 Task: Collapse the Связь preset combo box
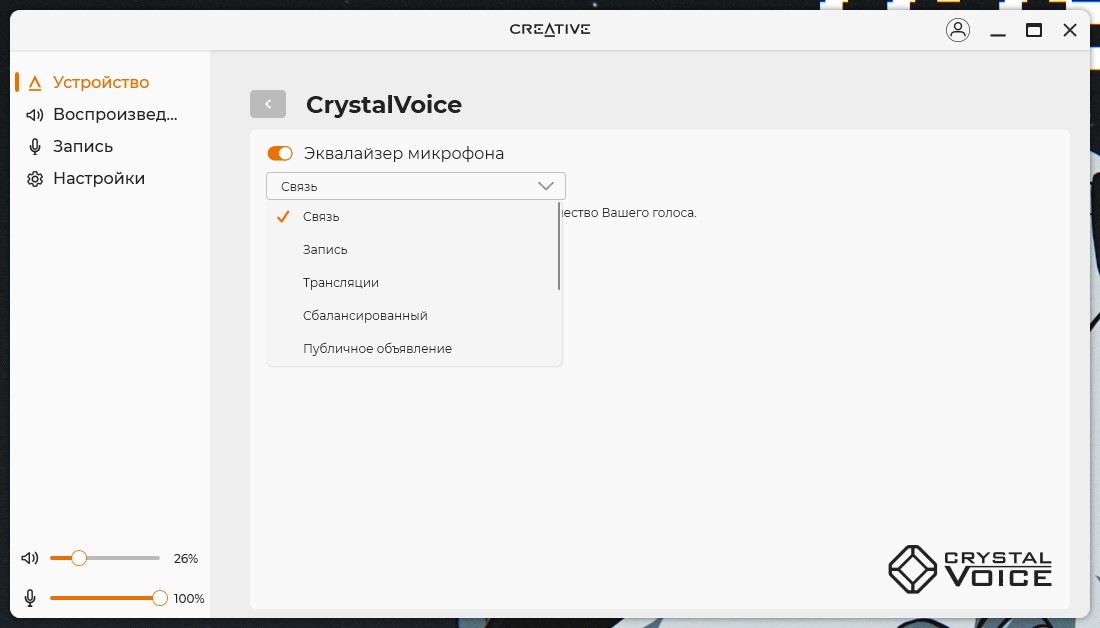(x=416, y=186)
